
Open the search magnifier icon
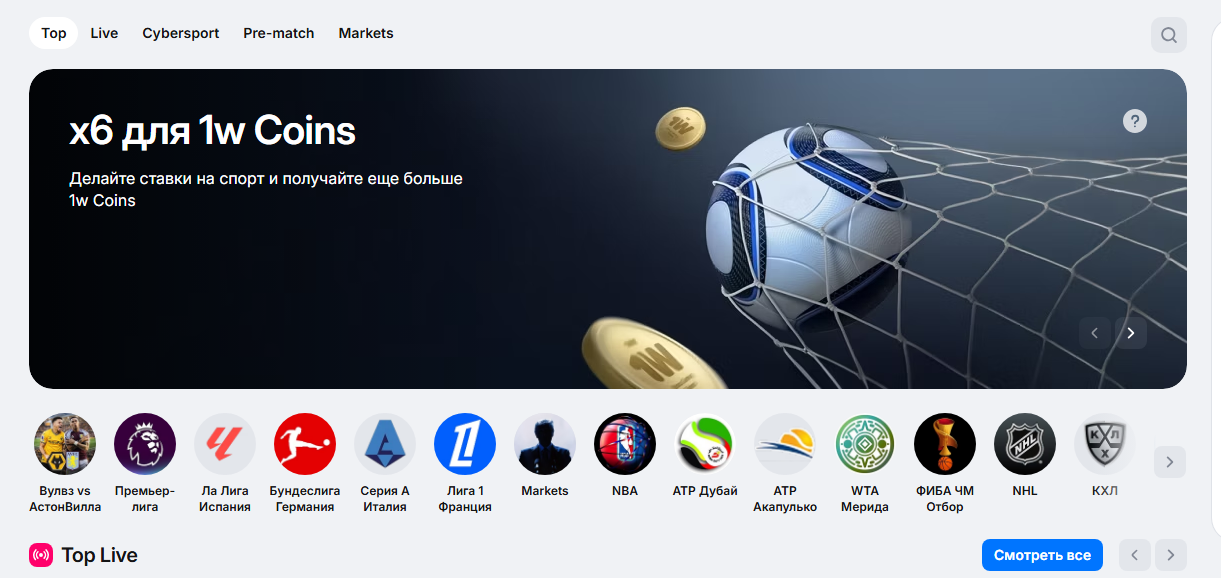pyautogui.click(x=1168, y=36)
